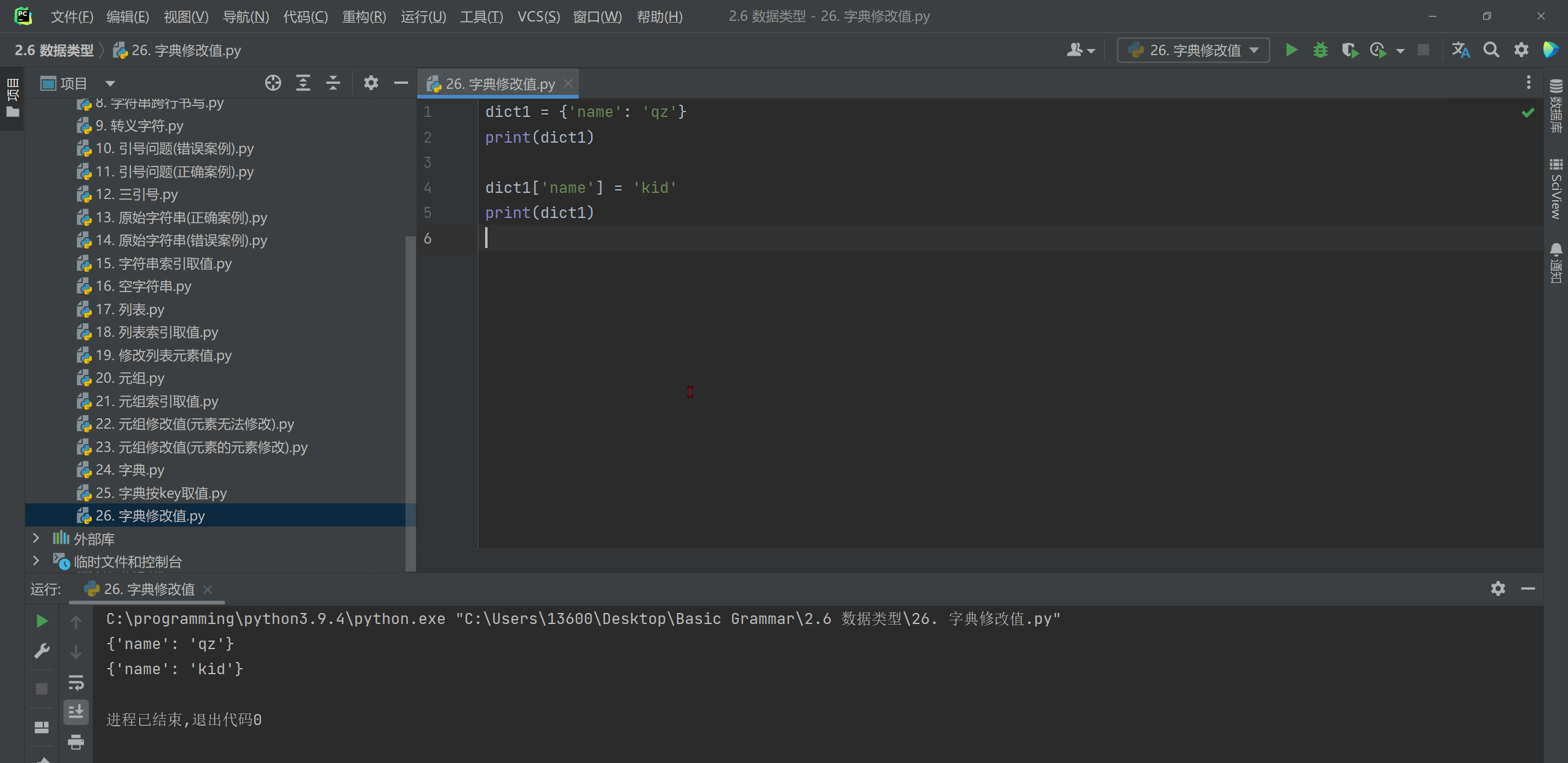
Task: Click editor line 4 dict1['name'] code
Action: click(x=581, y=187)
